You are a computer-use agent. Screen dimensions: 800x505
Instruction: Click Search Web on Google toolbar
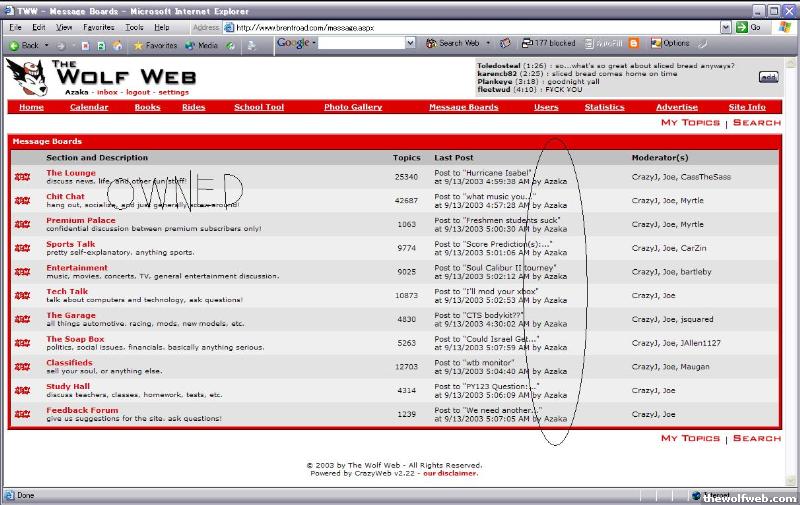pyautogui.click(x=453, y=43)
